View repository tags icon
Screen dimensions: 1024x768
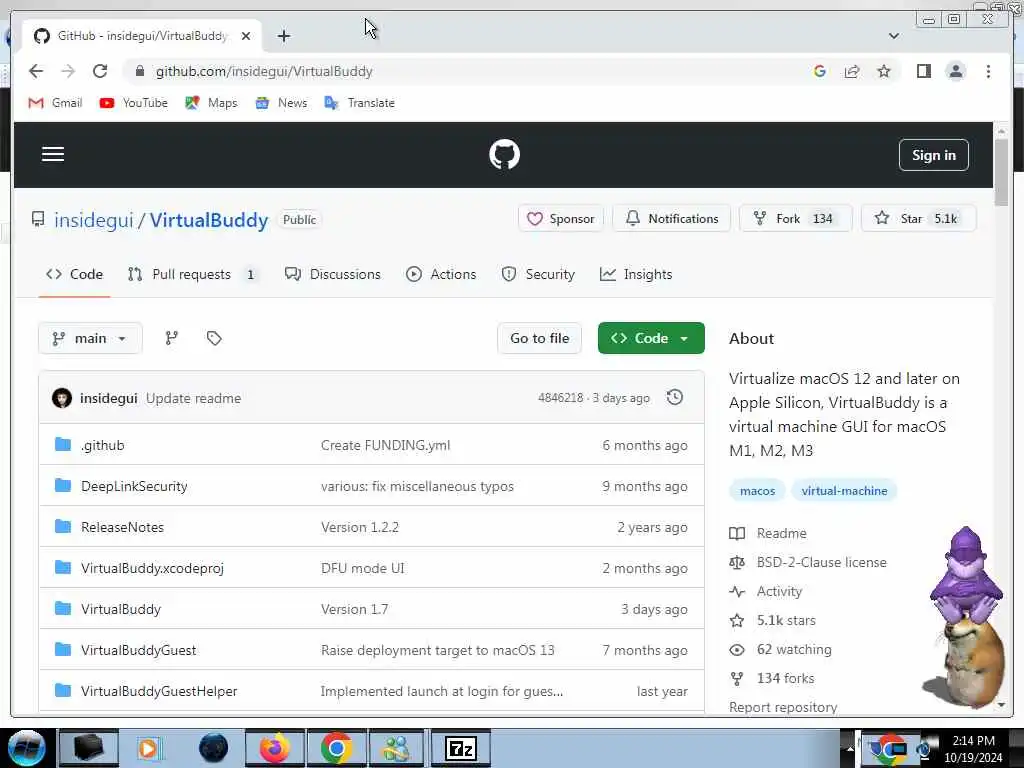point(214,338)
